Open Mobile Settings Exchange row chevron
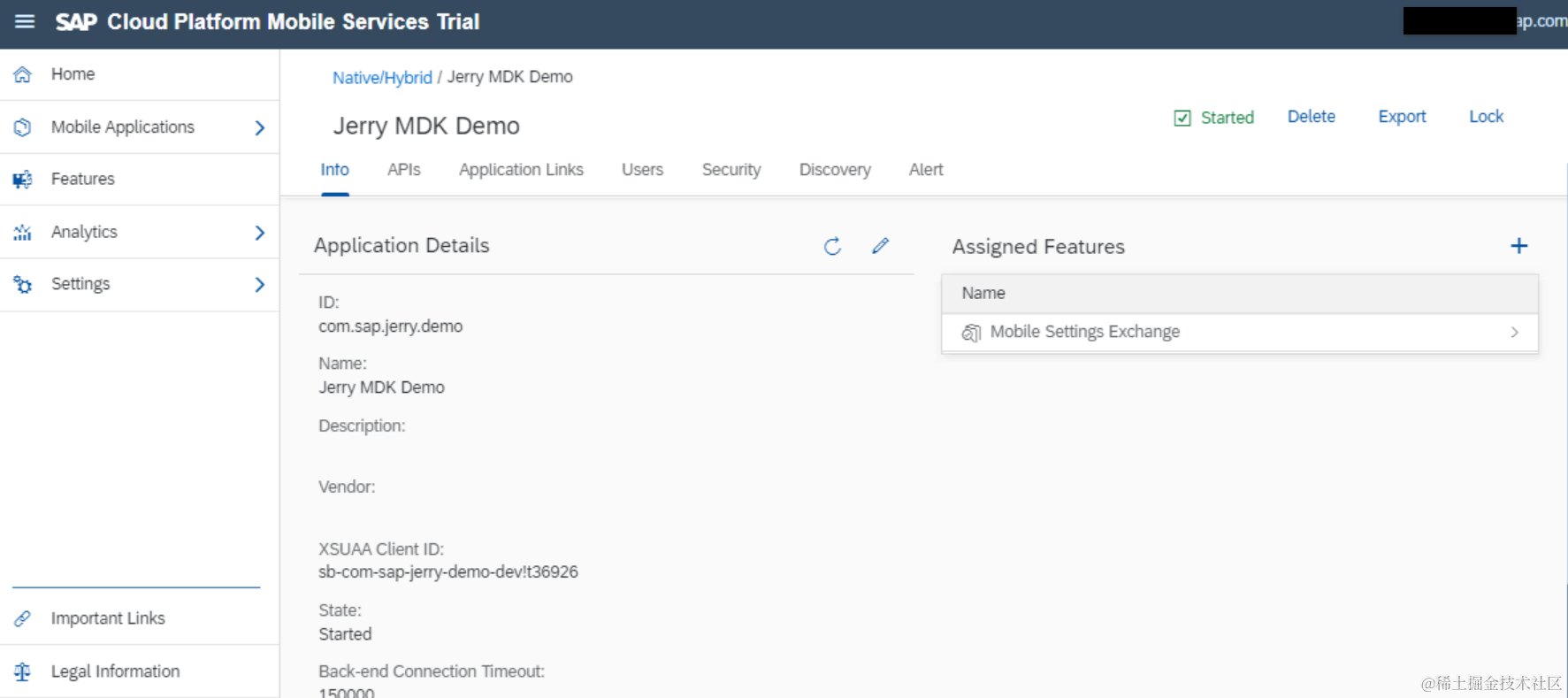The height and width of the screenshot is (698, 1568). point(1515,333)
